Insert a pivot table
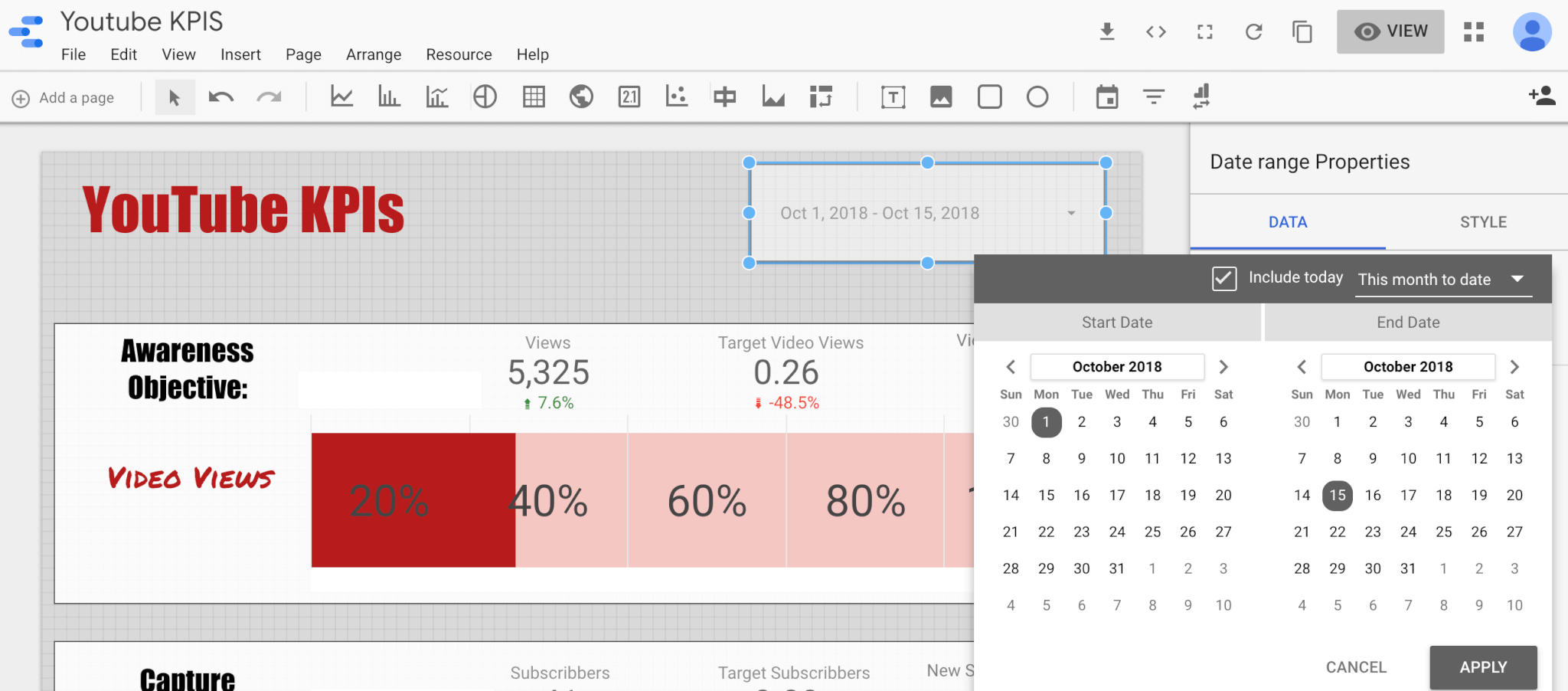This screenshot has height=691, width=1568. pos(821,97)
